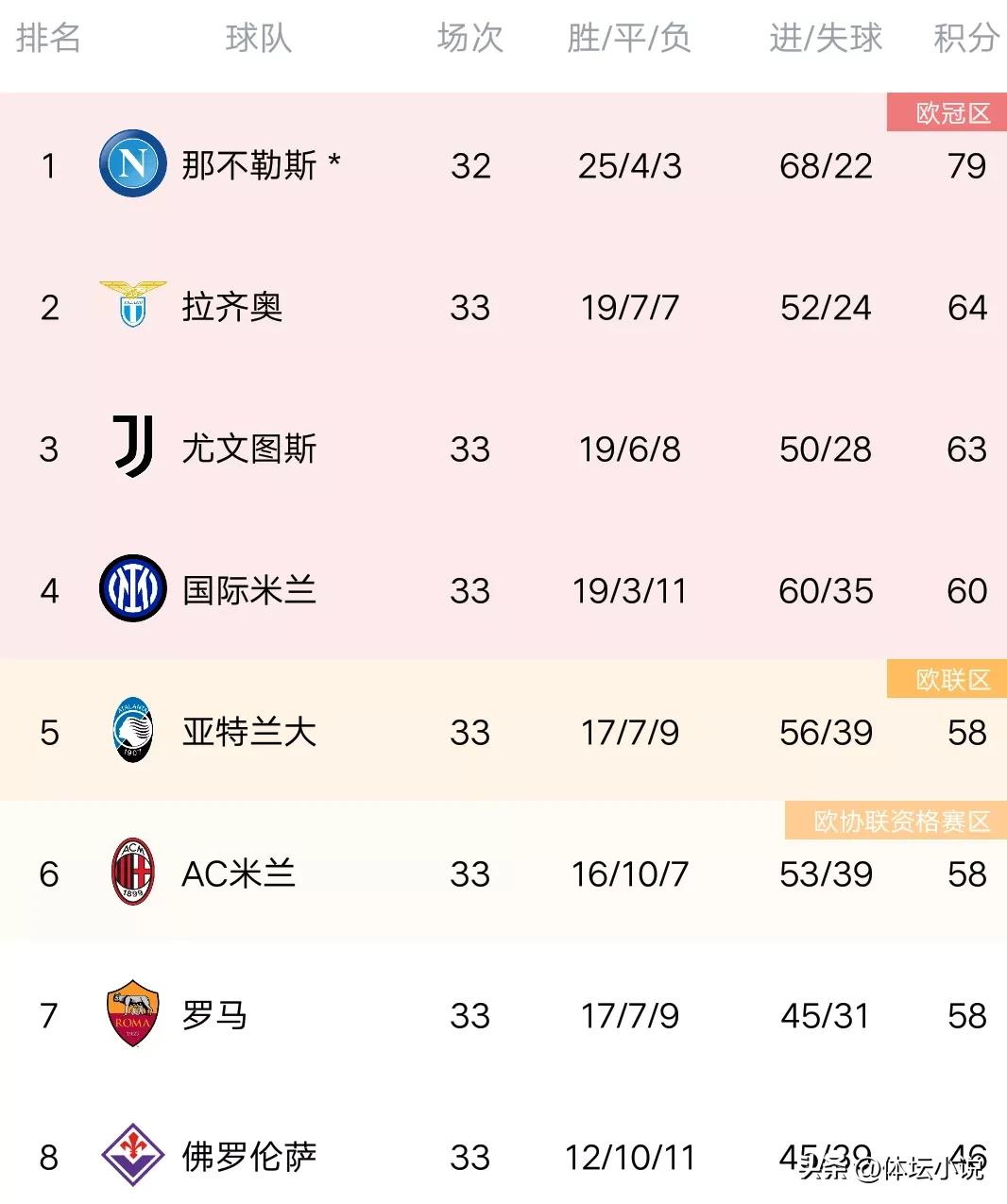This screenshot has height=1204, width=1007.
Task: Click the Fiorentina purple lily crest
Action: (x=133, y=1155)
